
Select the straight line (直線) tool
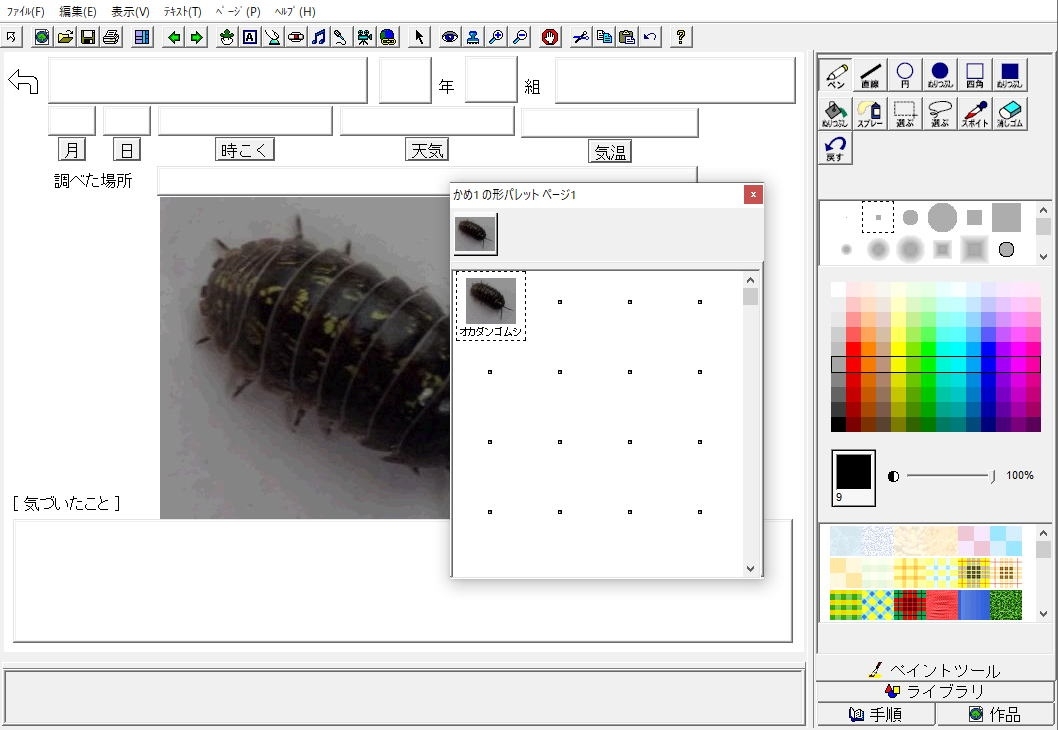[870, 75]
